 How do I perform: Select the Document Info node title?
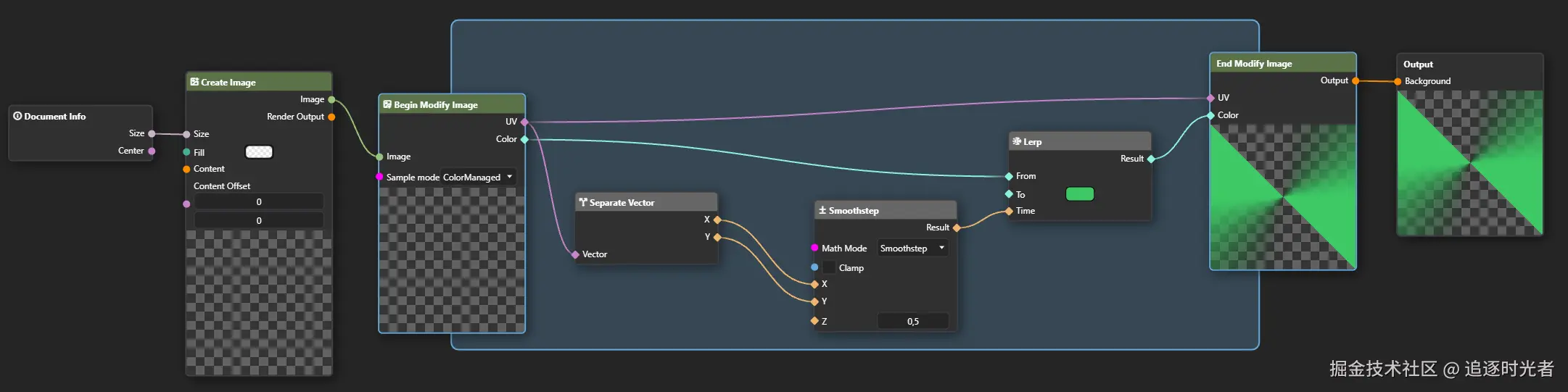[x=55, y=116]
